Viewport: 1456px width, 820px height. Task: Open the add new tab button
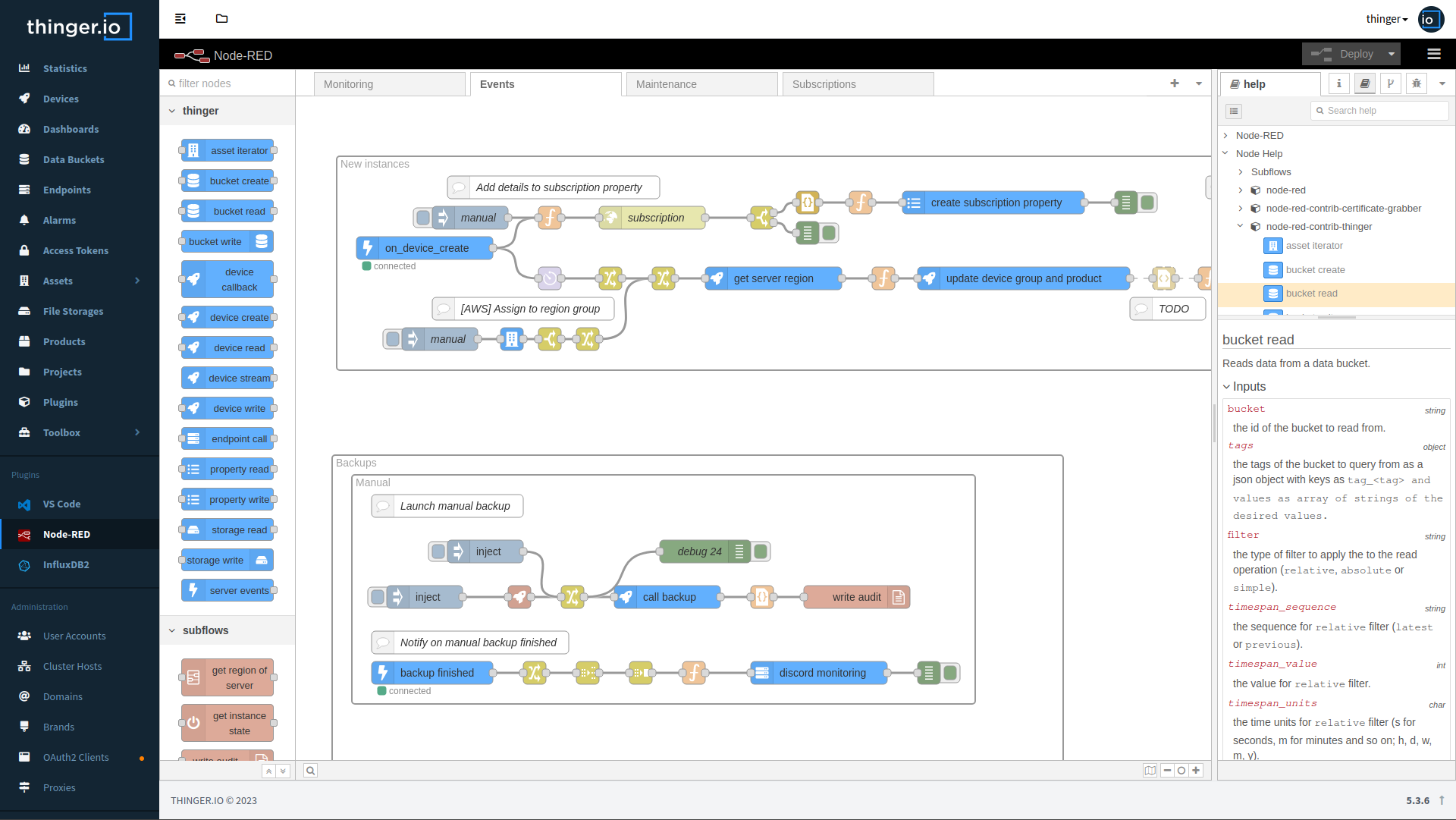[1175, 83]
